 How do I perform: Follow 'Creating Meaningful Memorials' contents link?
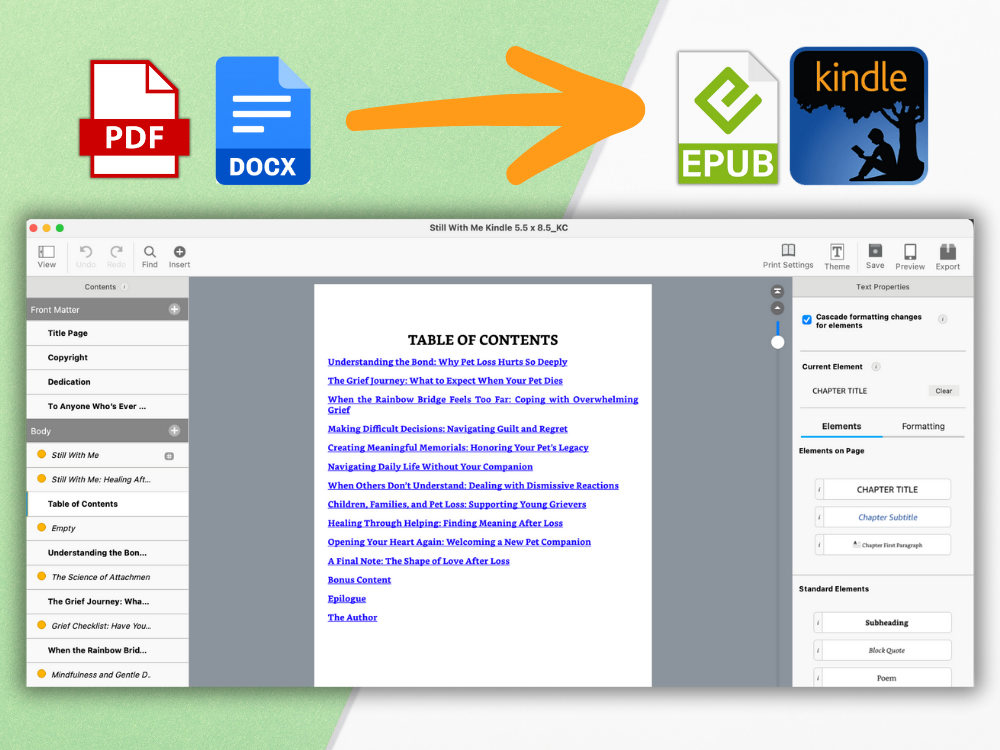[x=458, y=448]
